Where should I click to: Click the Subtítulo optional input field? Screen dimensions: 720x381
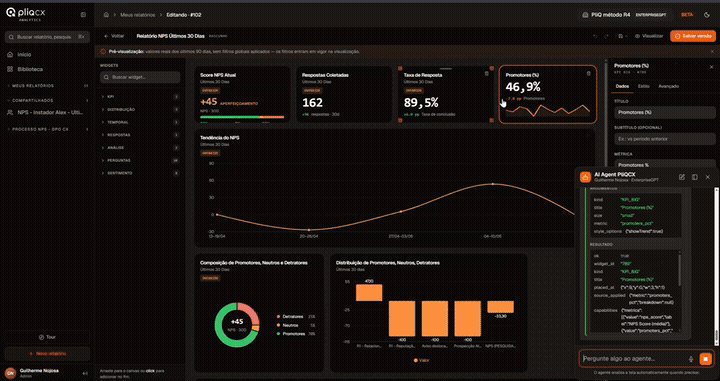click(665, 139)
